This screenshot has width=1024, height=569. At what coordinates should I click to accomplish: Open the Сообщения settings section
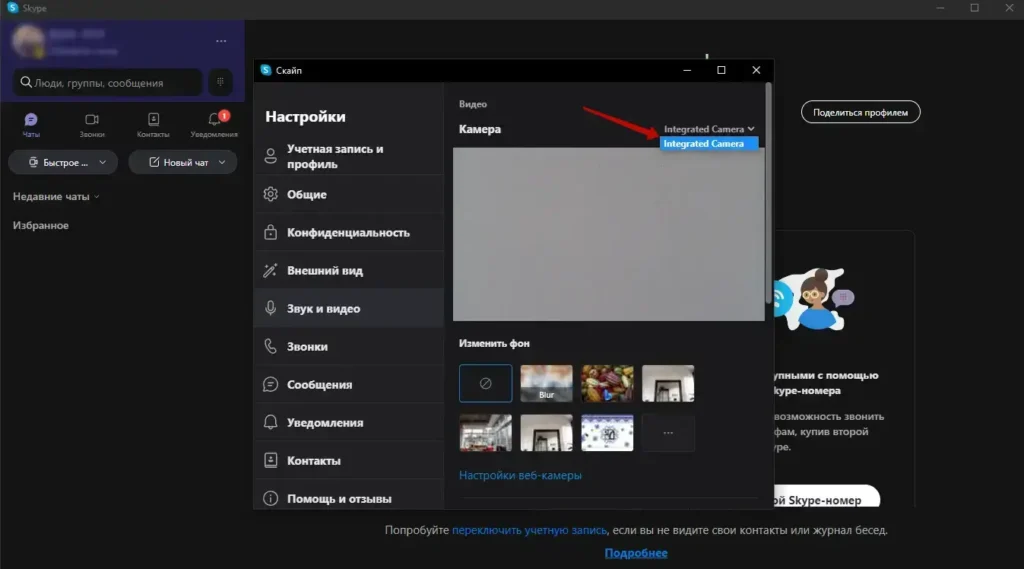click(349, 384)
